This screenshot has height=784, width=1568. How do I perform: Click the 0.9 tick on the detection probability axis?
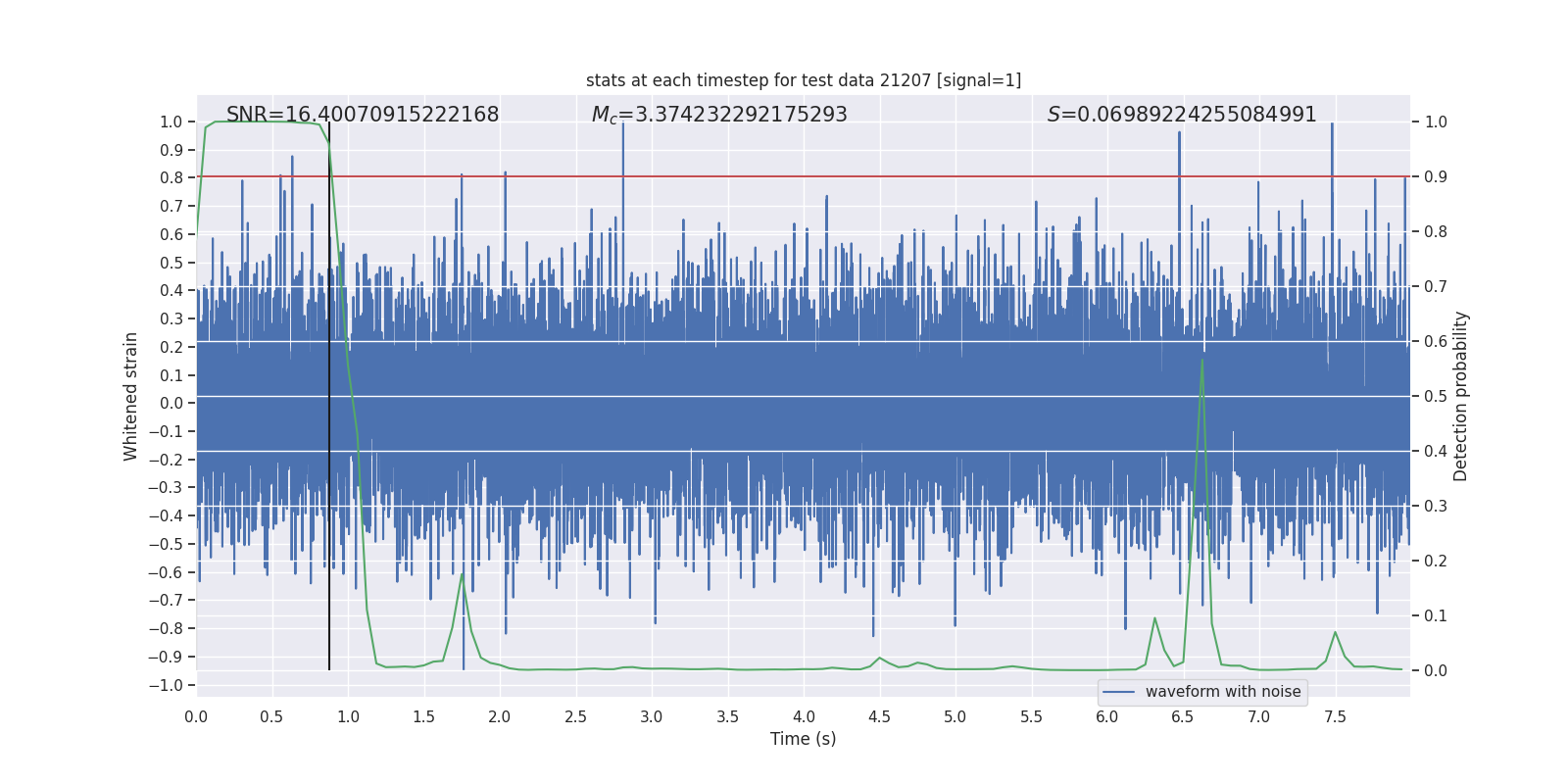[x=1435, y=177]
